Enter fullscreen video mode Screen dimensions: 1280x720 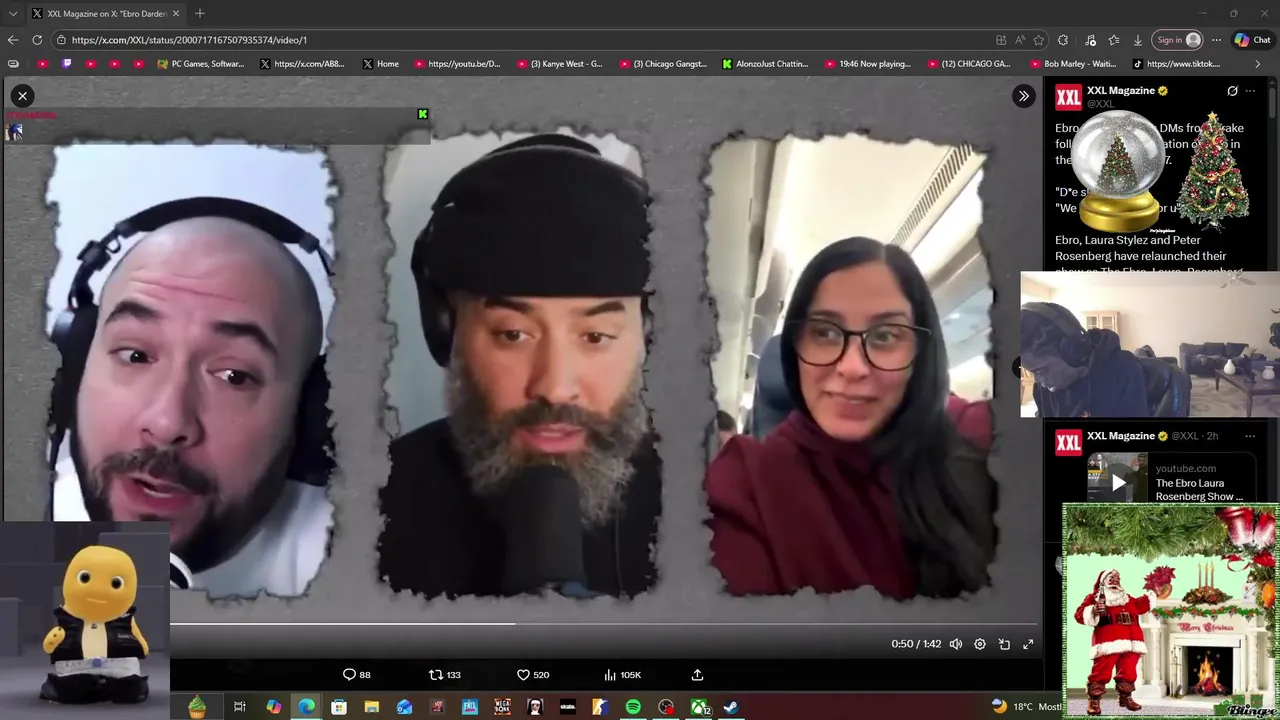click(x=1028, y=644)
